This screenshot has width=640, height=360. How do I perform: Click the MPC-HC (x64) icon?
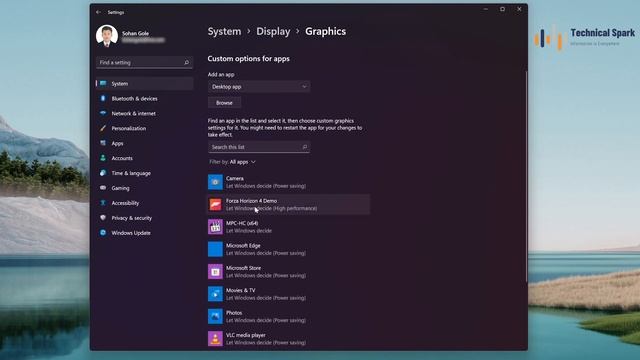coord(215,227)
